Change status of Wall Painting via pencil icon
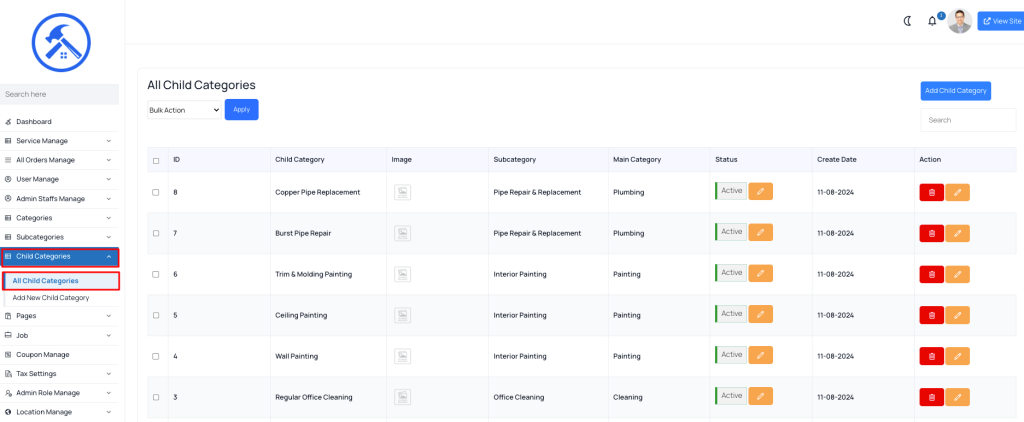This screenshot has width=1024, height=422. click(761, 355)
